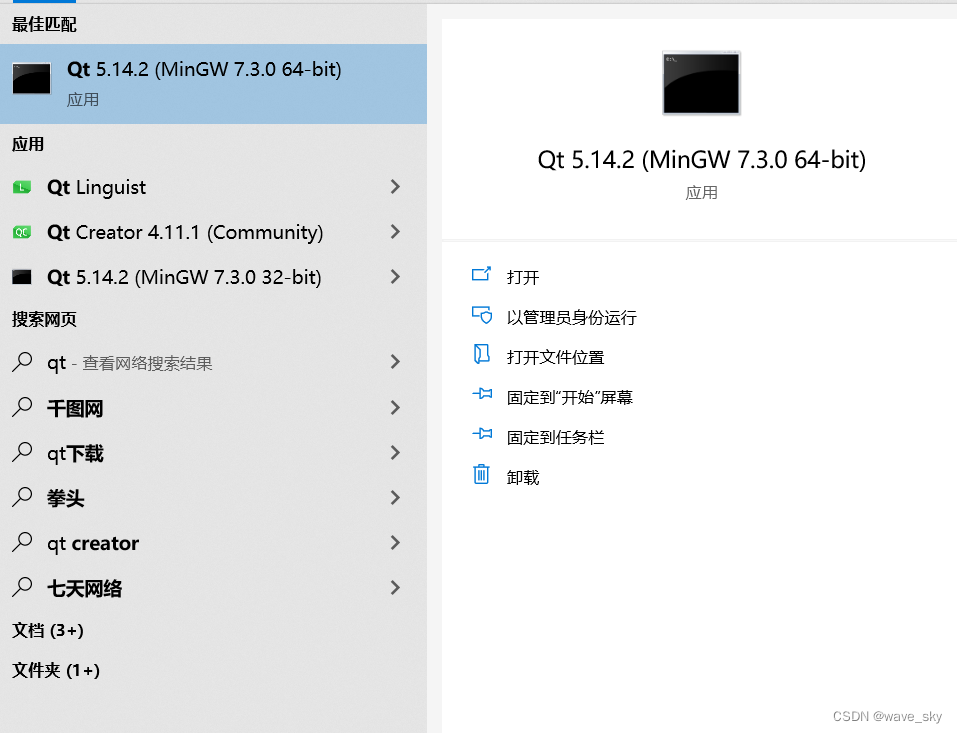This screenshot has height=733, width=957.
Task: Select the best match Qt 5.14.2 64-bit result
Action: coord(213,84)
